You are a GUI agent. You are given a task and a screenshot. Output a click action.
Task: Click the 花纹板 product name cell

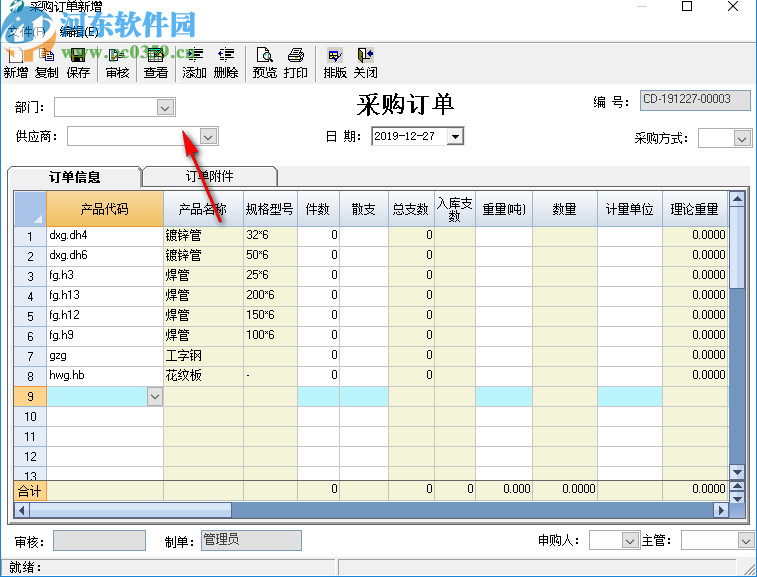click(203, 376)
